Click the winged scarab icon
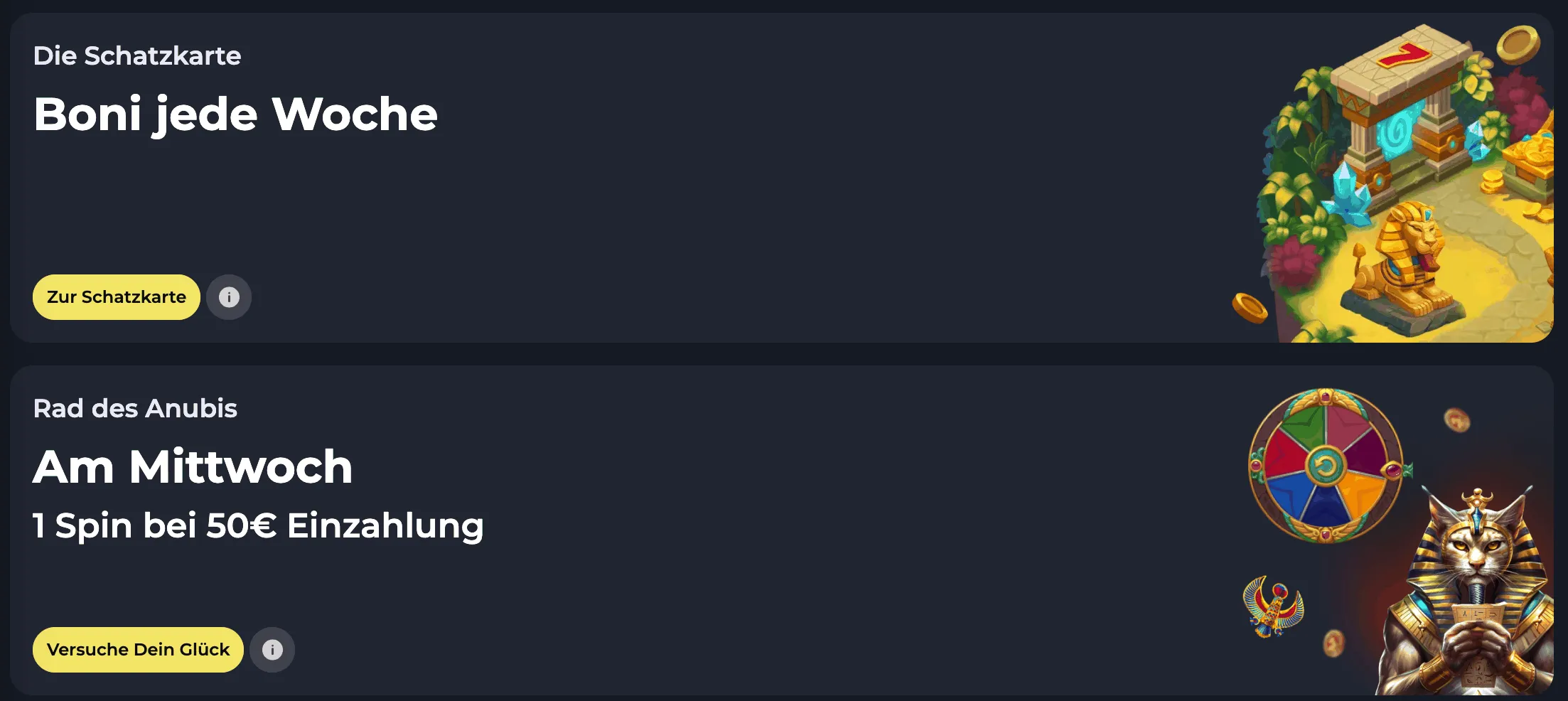 (x=1274, y=606)
